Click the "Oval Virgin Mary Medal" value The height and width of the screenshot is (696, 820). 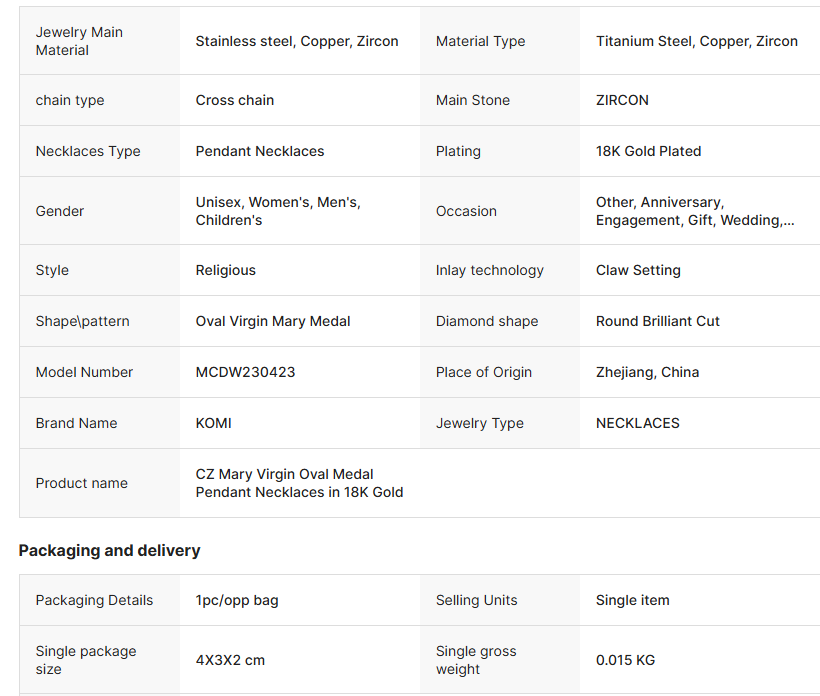pos(273,321)
